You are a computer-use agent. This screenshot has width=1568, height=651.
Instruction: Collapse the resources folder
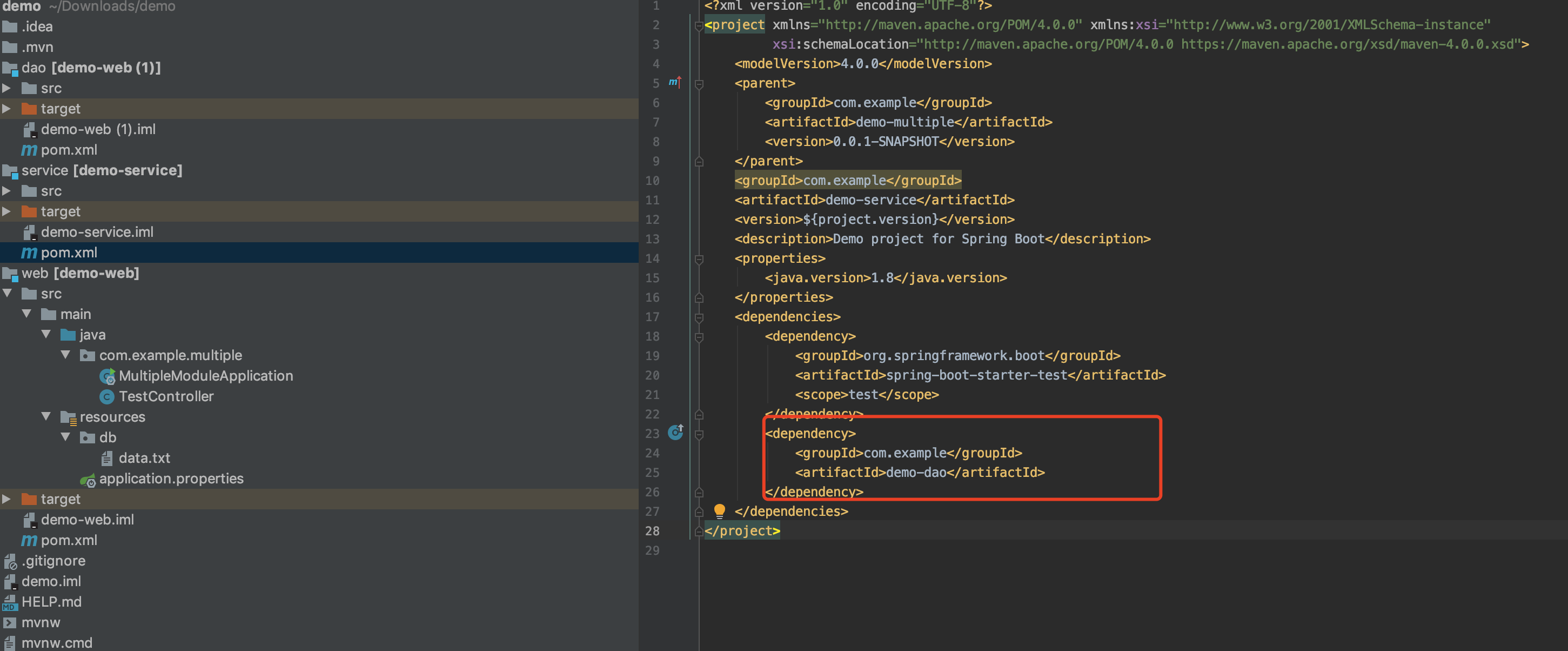click(46, 416)
